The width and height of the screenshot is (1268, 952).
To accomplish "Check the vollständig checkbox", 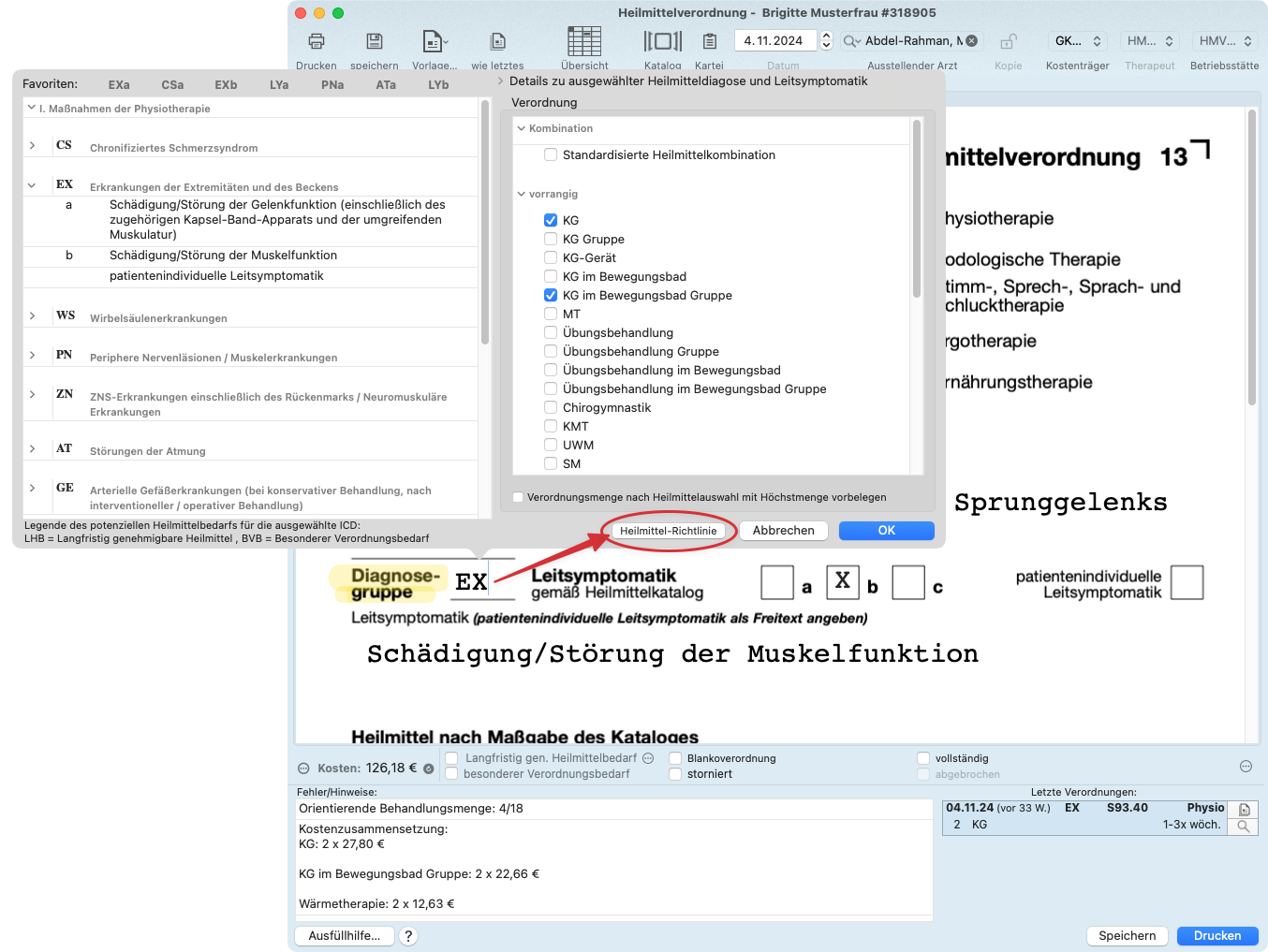I will point(923,758).
